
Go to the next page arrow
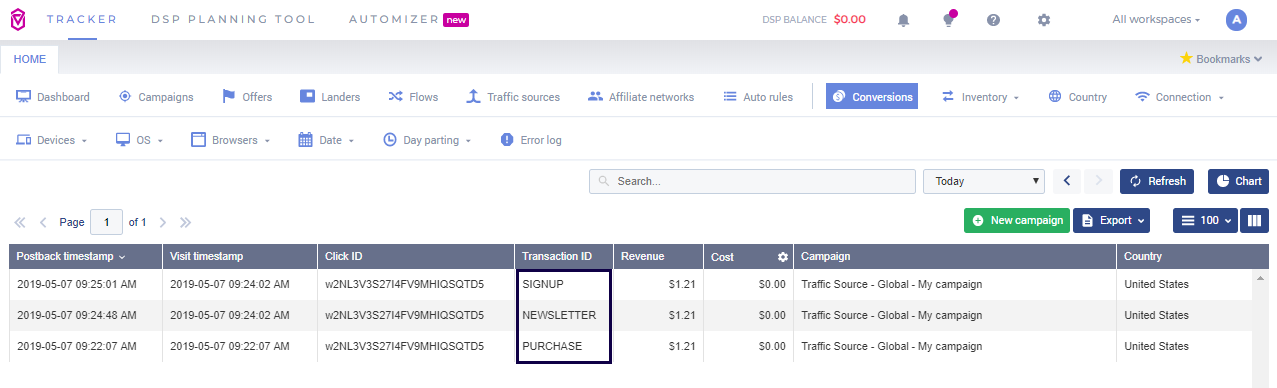click(x=162, y=222)
